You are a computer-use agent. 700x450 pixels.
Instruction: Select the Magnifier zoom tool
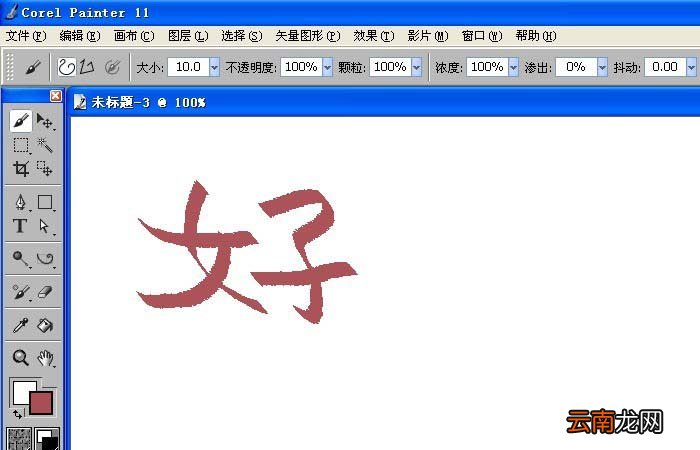(x=21, y=358)
